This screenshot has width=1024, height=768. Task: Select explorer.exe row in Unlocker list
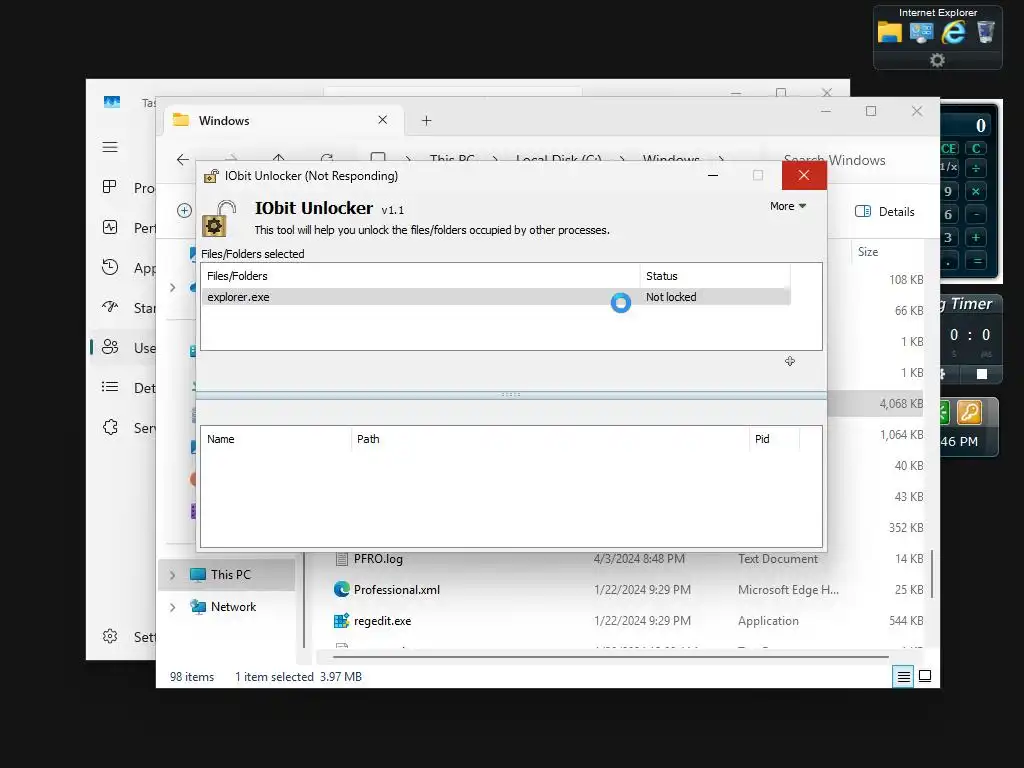tap(496, 297)
